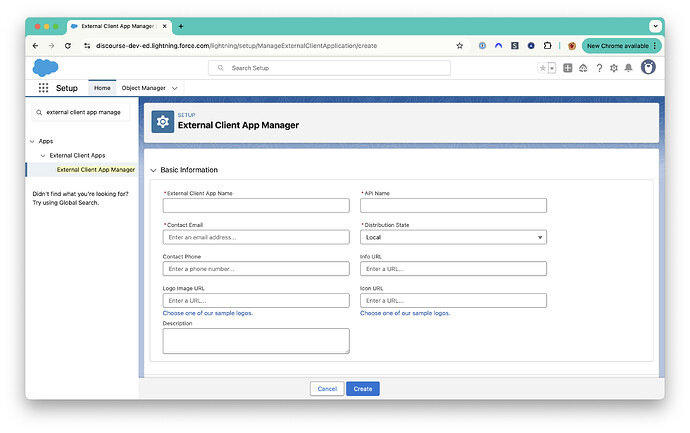Open the Chrome three-dot menu
The image size is (690, 433).
655,46
